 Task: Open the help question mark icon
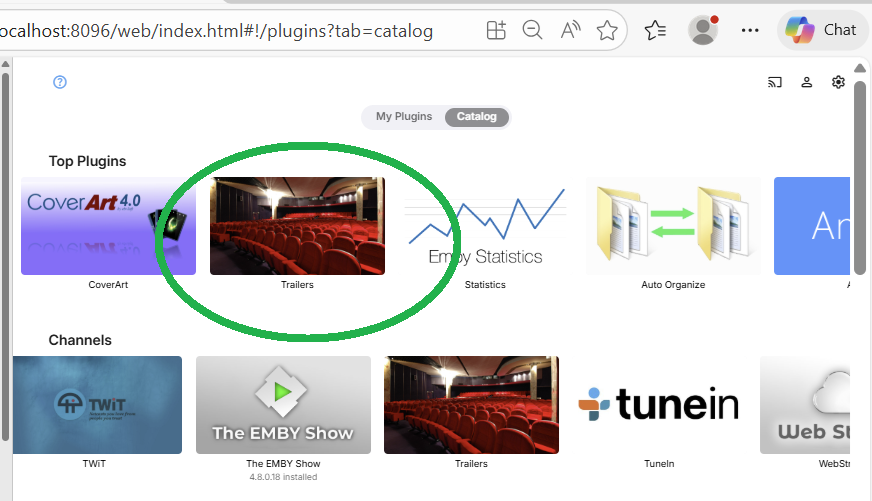(60, 82)
